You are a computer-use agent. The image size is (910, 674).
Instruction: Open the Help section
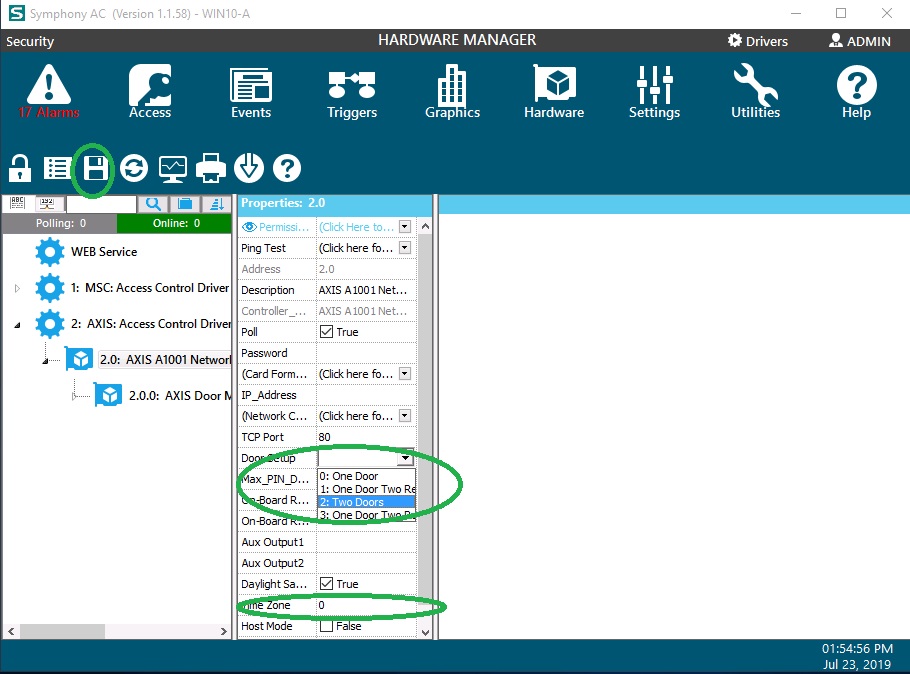click(x=857, y=92)
